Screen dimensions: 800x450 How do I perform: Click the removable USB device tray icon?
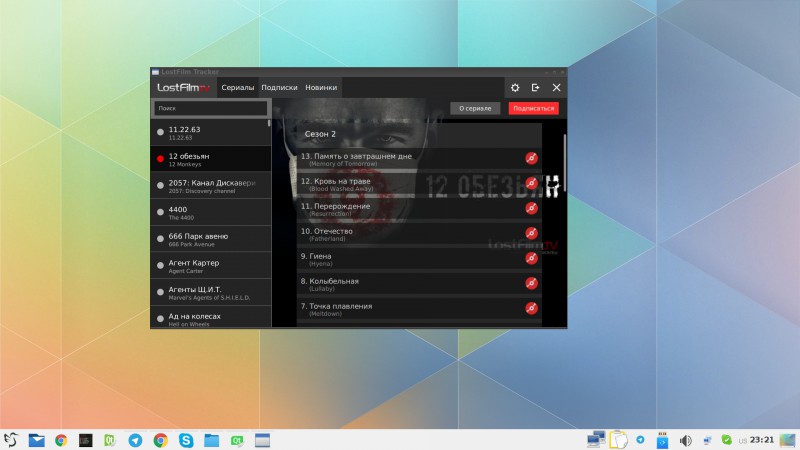click(662, 440)
